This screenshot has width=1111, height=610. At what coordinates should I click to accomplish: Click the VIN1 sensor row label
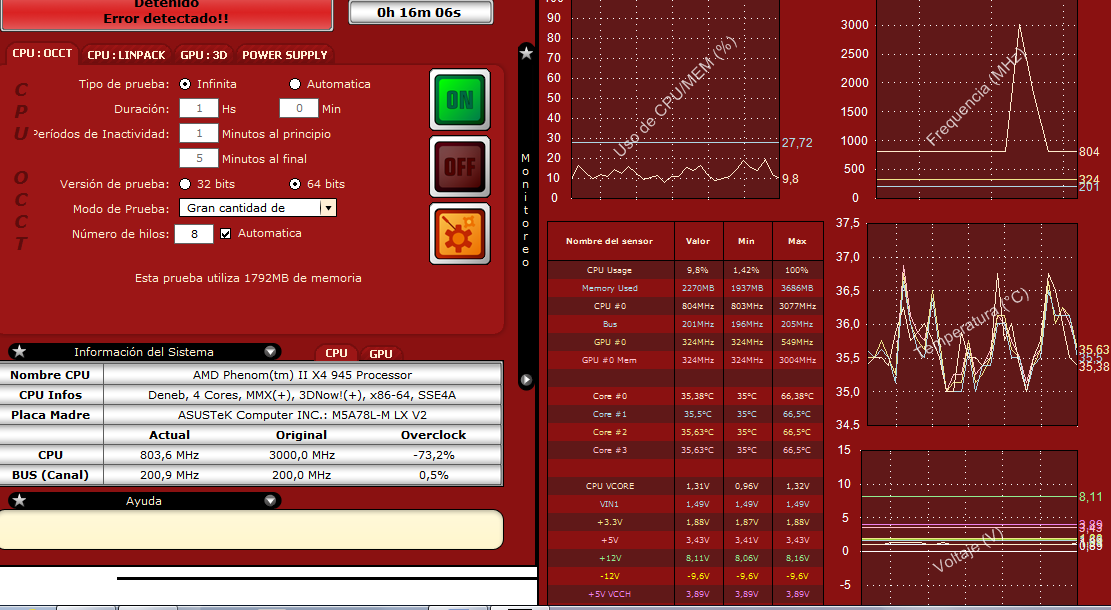[609, 504]
